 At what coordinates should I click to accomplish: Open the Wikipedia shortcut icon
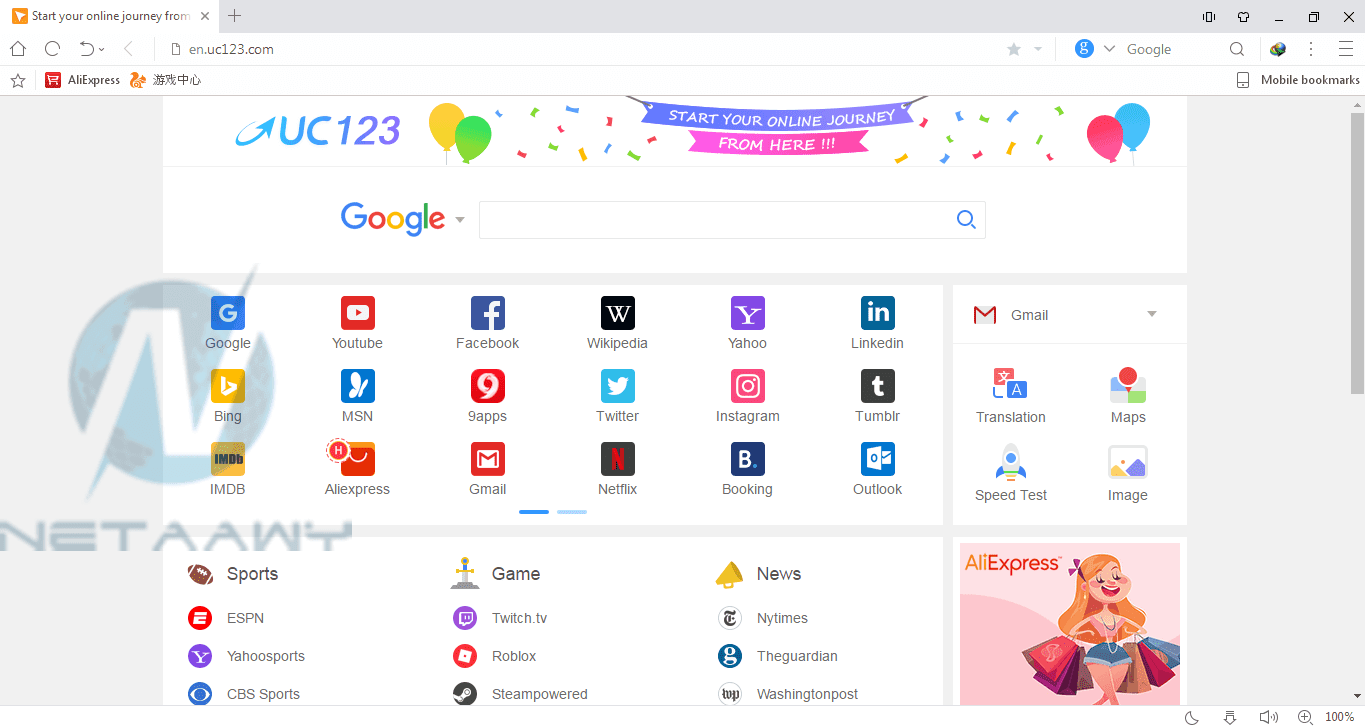[x=618, y=313]
